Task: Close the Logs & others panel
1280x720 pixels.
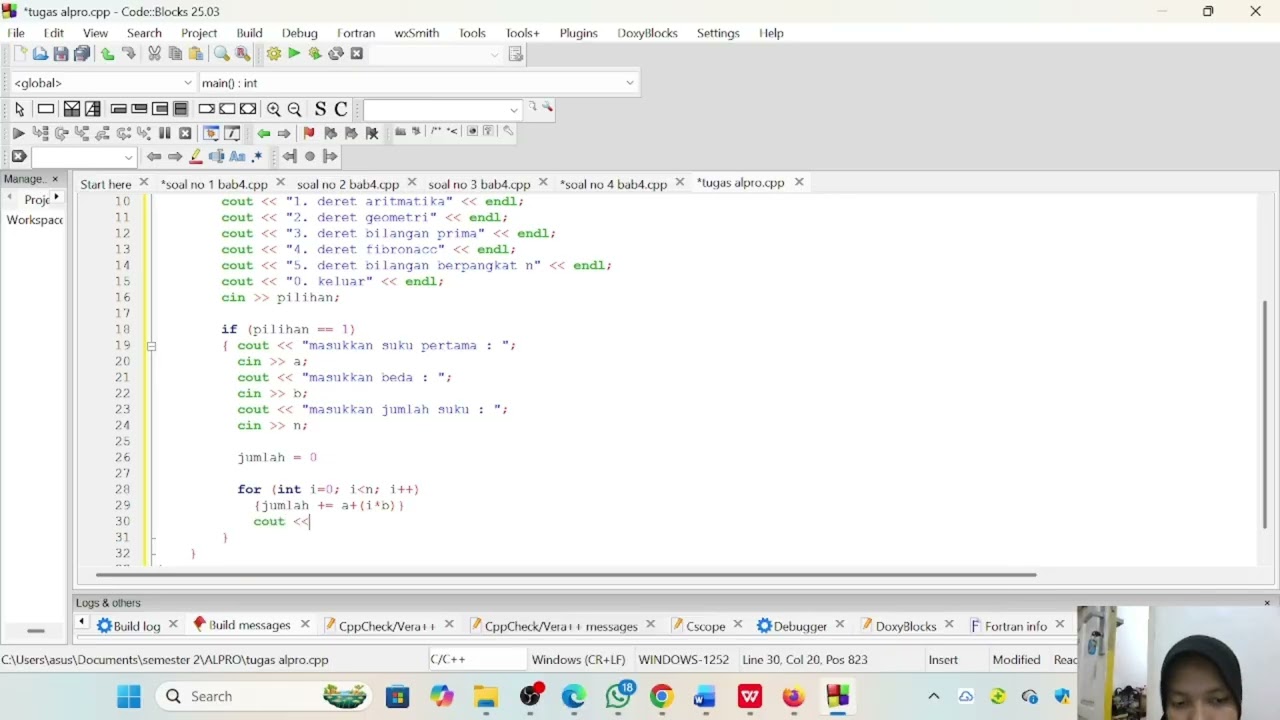Action: (x=1267, y=603)
